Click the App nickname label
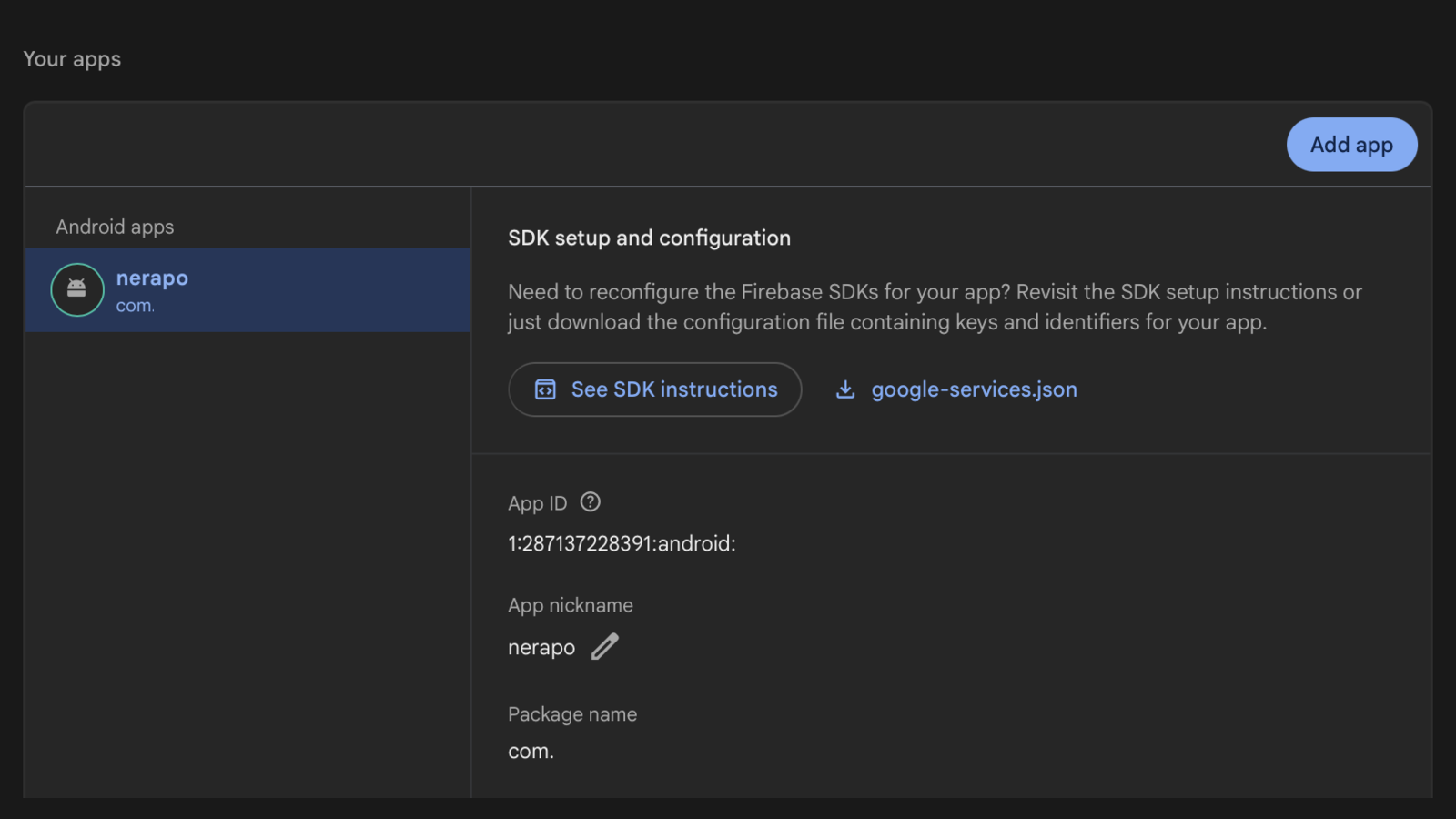The width and height of the screenshot is (1456, 819). click(571, 605)
